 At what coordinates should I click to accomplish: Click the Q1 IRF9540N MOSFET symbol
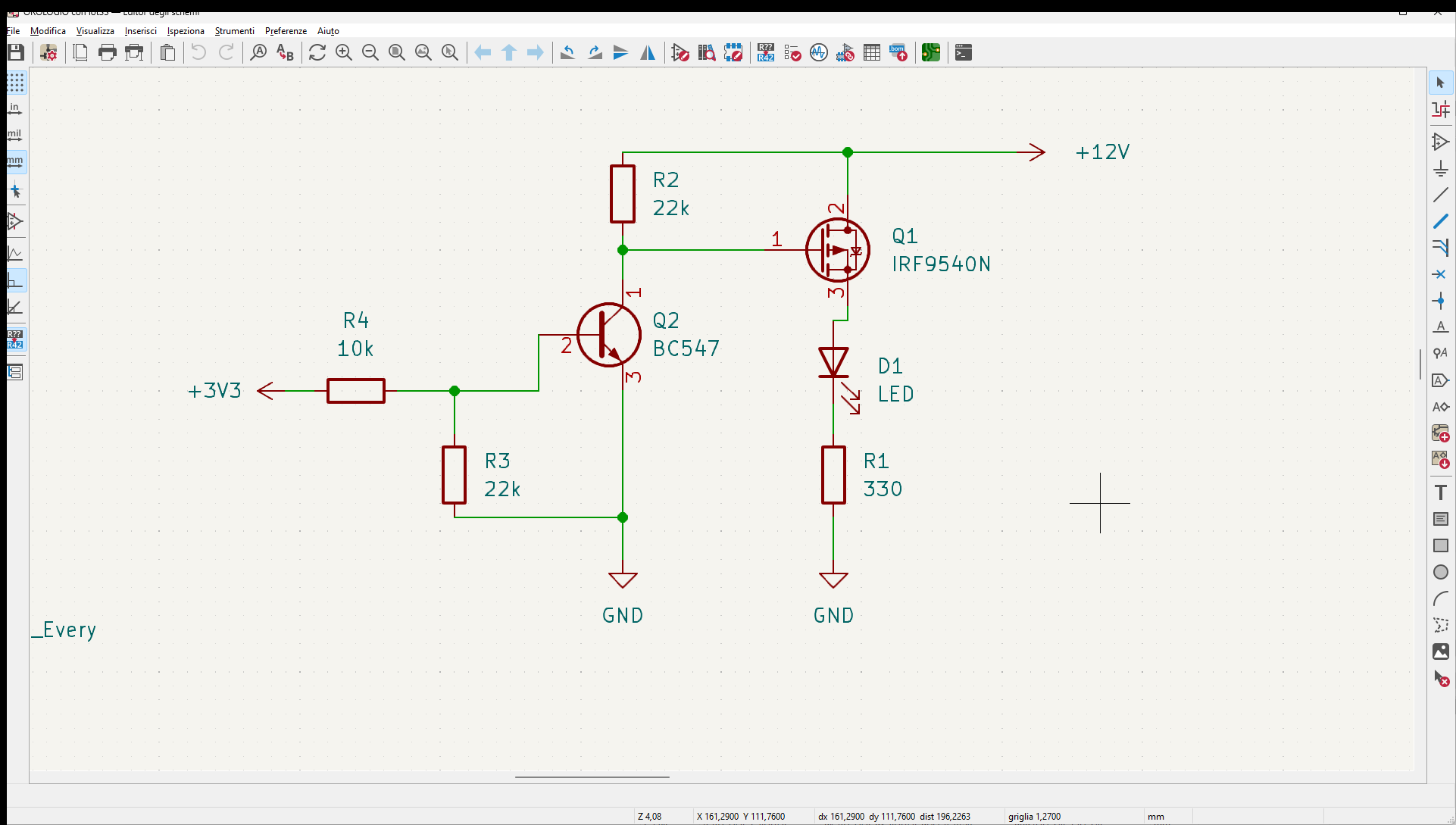coord(837,250)
